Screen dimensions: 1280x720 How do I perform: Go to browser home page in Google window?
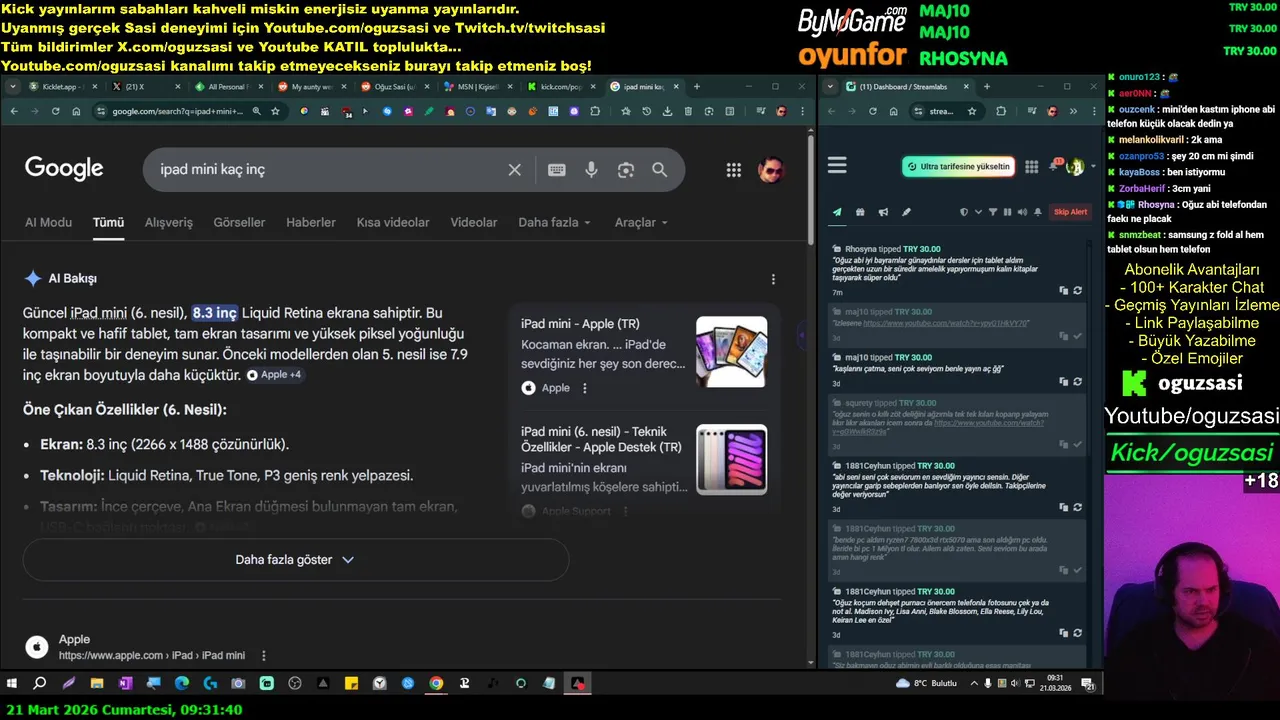pos(76,111)
